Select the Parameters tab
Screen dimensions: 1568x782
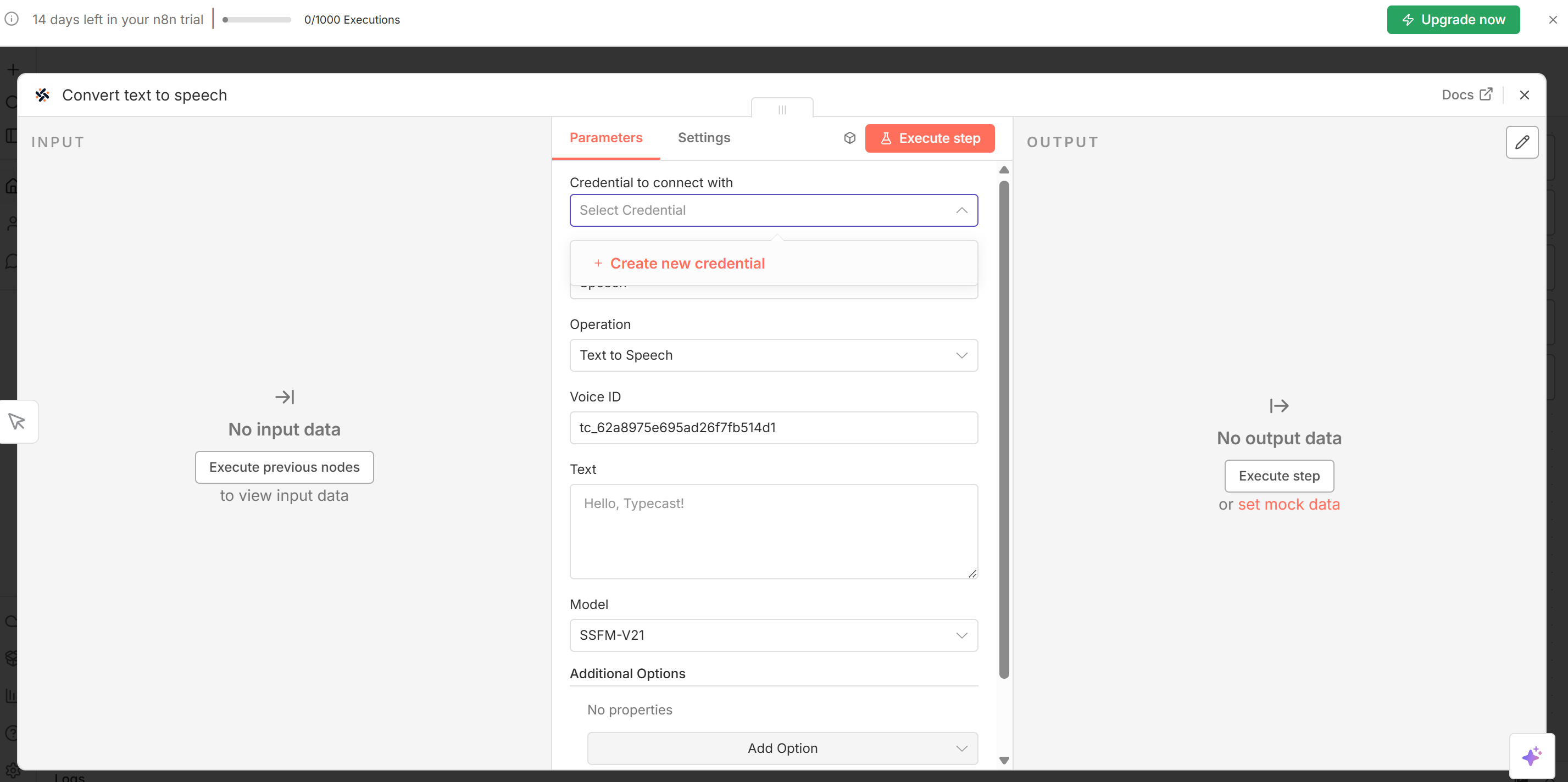pyautogui.click(x=605, y=137)
